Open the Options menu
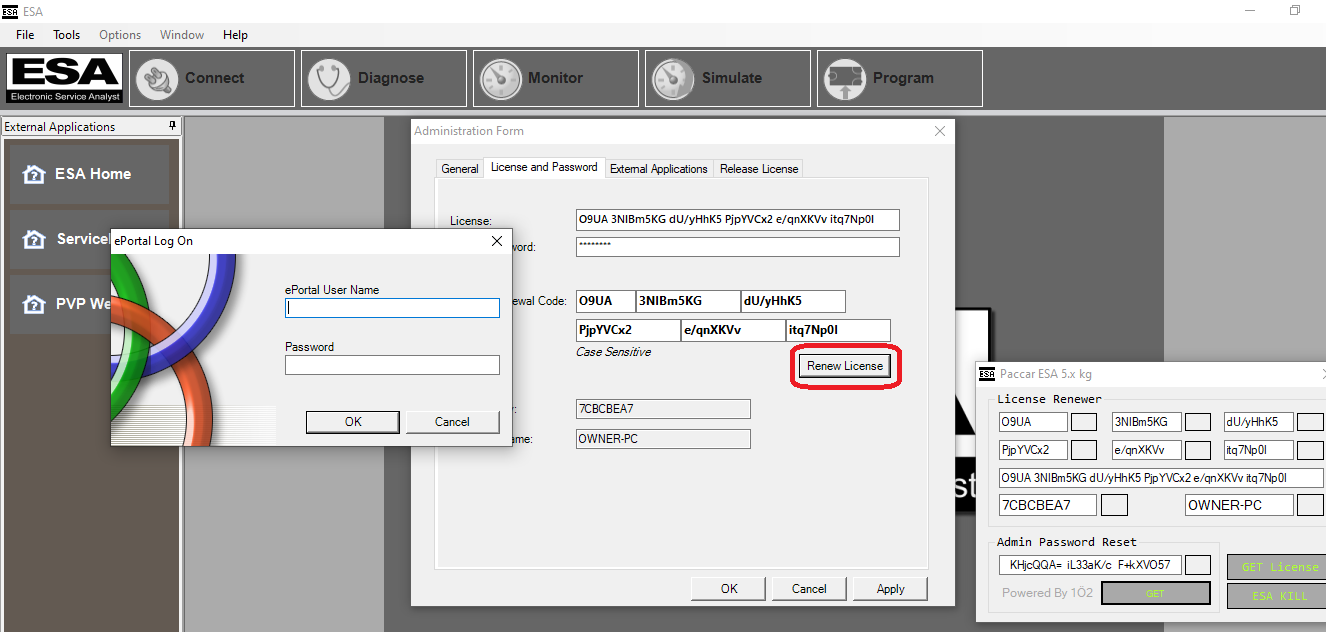The height and width of the screenshot is (632, 1326). pyautogui.click(x=120, y=35)
